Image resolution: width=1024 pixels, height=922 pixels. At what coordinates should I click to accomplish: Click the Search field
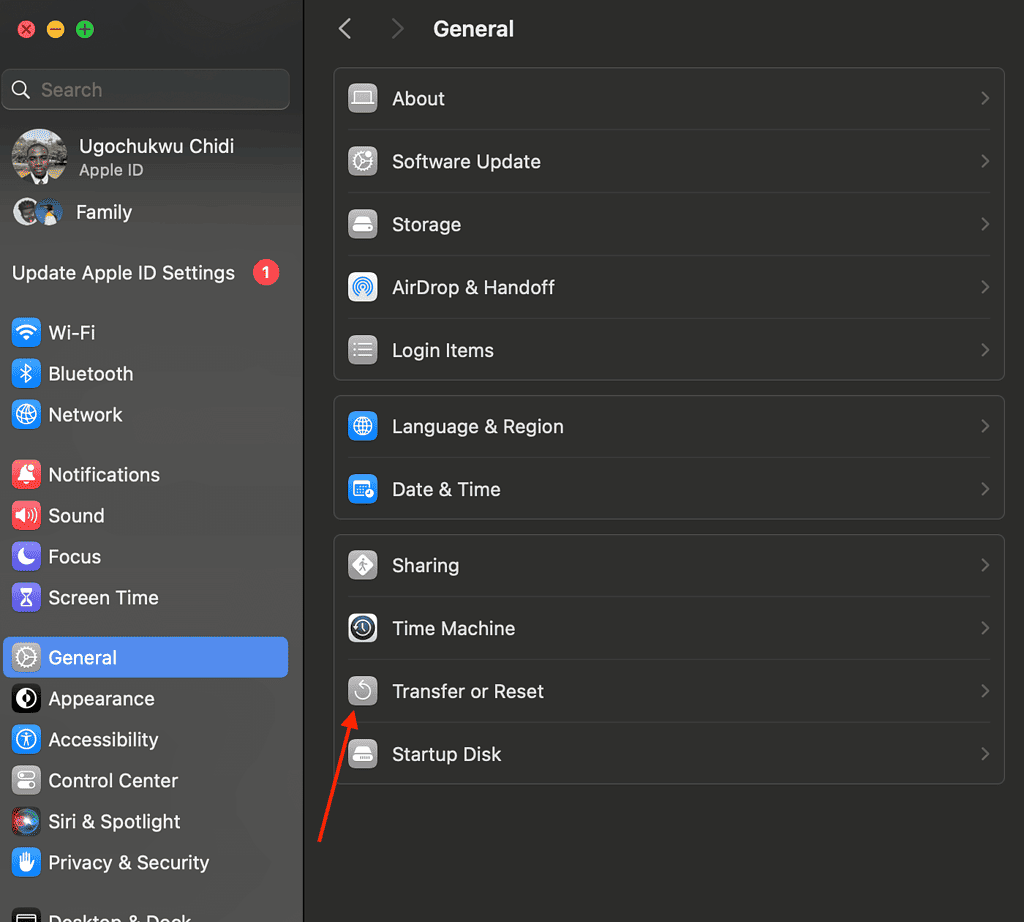(x=146, y=90)
